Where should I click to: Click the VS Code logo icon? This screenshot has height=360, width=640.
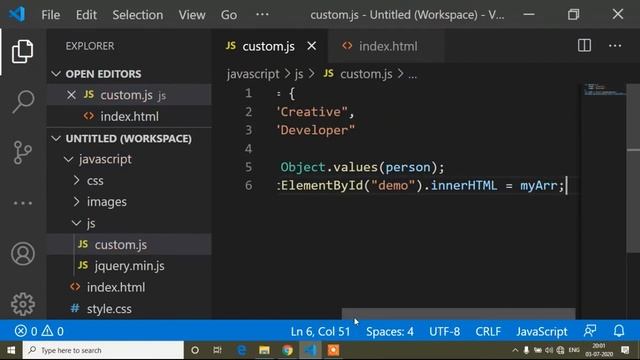click(x=17, y=15)
